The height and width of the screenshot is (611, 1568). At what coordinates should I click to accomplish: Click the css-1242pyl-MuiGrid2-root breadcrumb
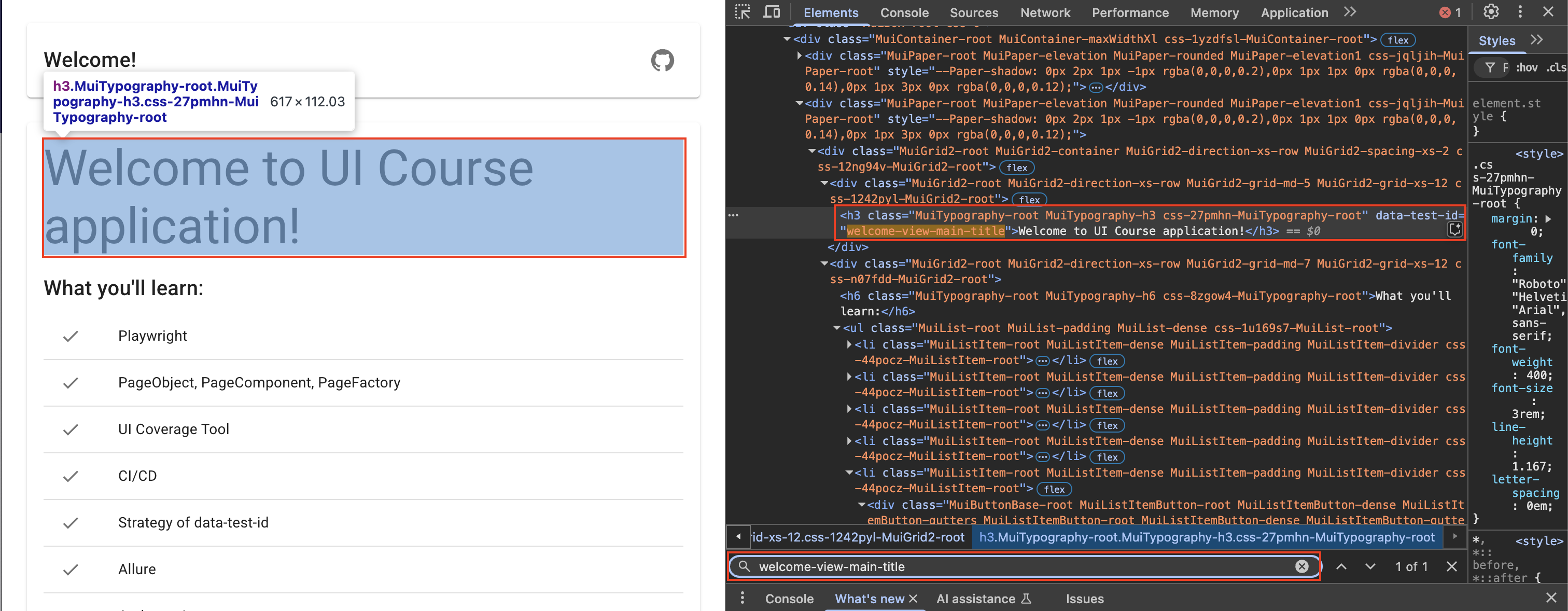(858, 537)
